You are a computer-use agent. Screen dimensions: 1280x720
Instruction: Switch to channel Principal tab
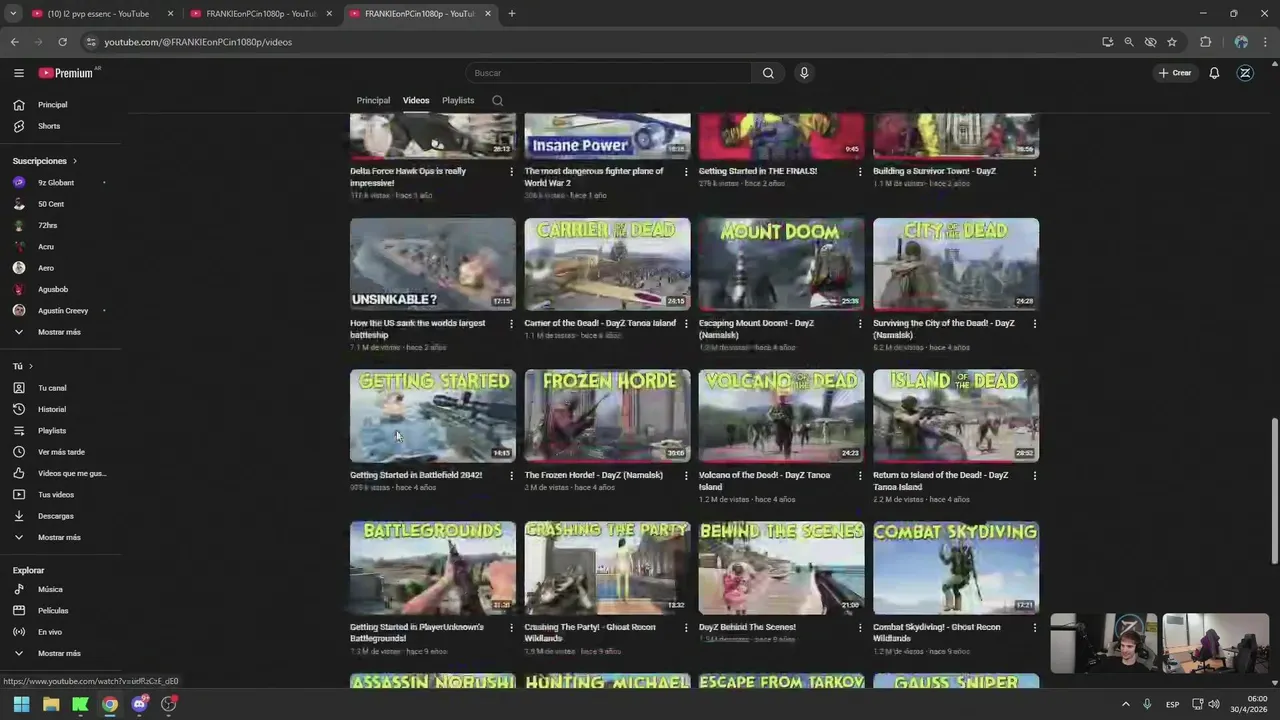point(373,100)
